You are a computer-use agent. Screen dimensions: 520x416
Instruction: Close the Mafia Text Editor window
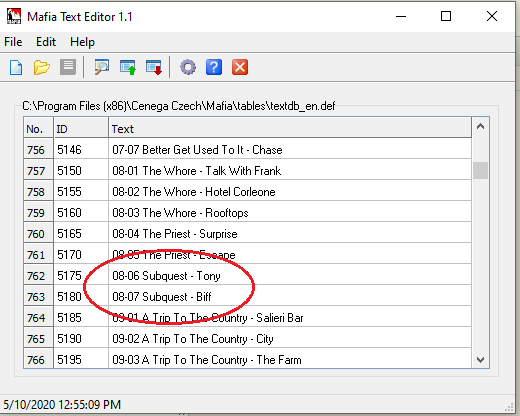click(x=492, y=16)
